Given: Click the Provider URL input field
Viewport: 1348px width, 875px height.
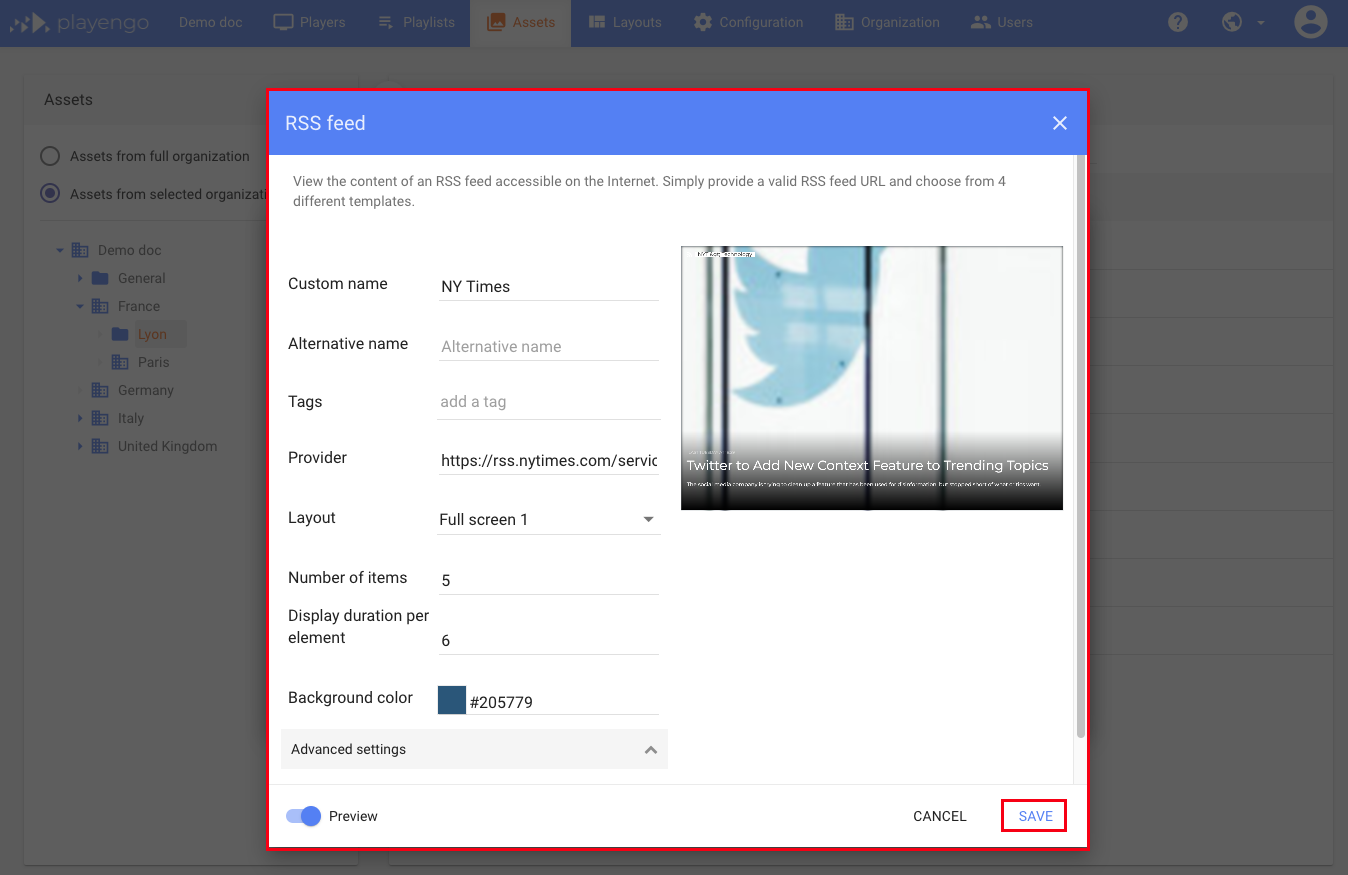Looking at the screenshot, I should (549, 461).
